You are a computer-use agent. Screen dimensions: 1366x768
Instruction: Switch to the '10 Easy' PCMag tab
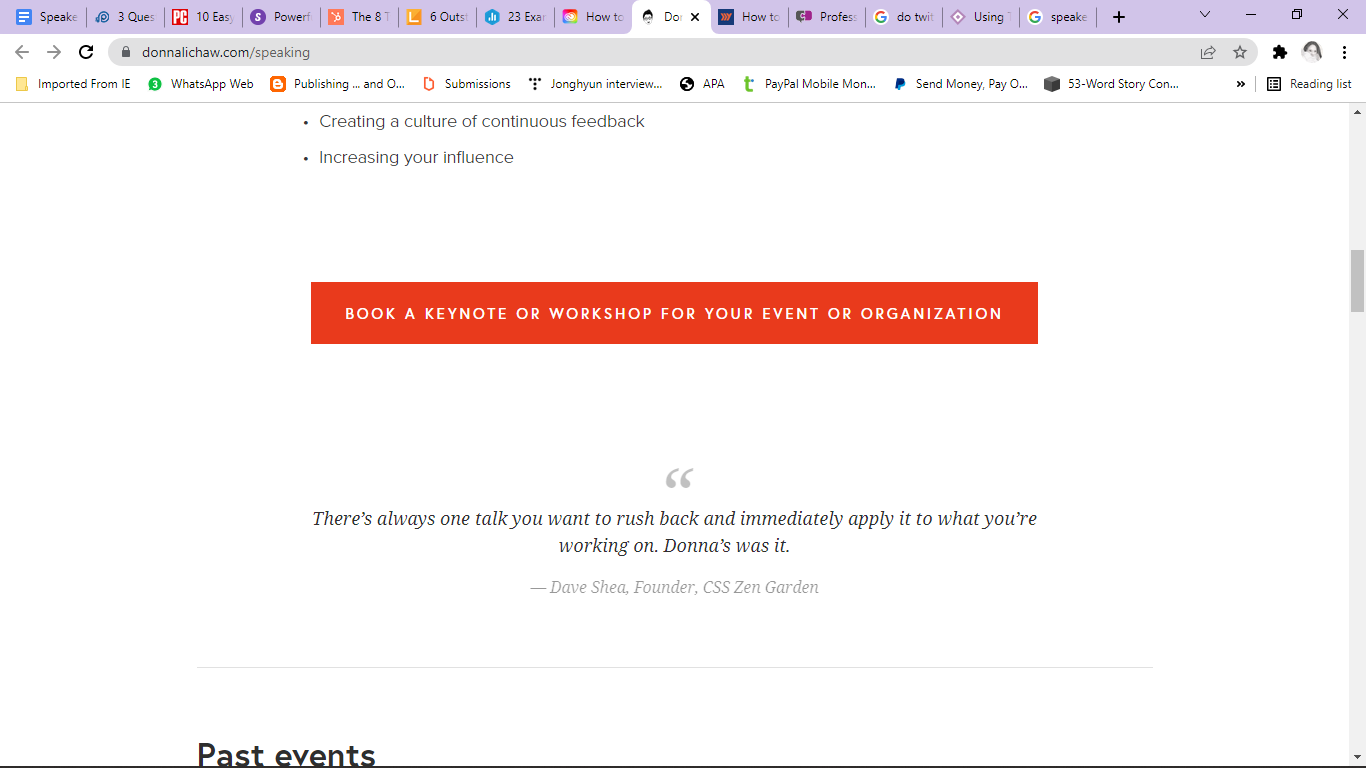click(x=203, y=17)
